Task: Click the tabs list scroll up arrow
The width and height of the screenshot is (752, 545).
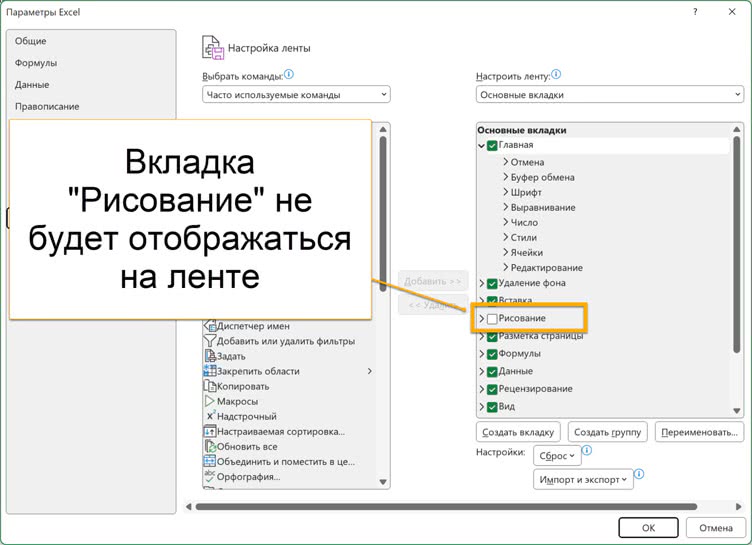Action: [737, 129]
